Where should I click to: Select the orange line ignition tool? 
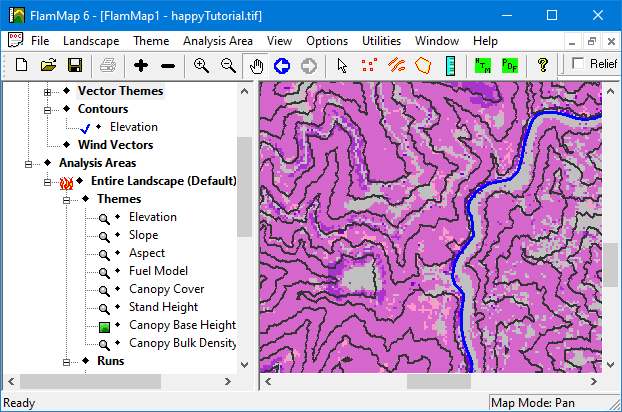click(397, 65)
